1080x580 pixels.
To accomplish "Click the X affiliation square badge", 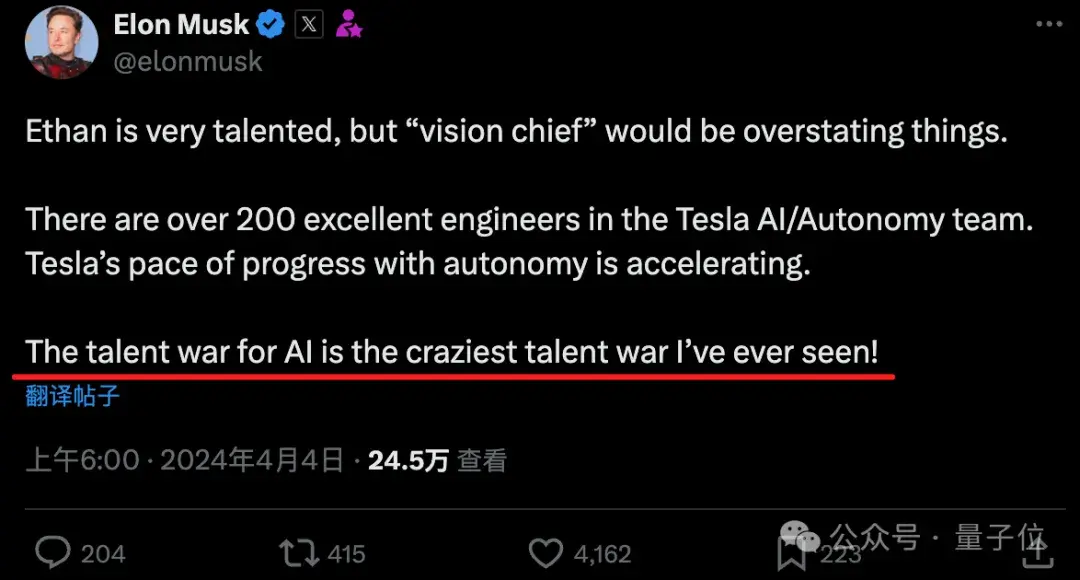I will pos(308,24).
